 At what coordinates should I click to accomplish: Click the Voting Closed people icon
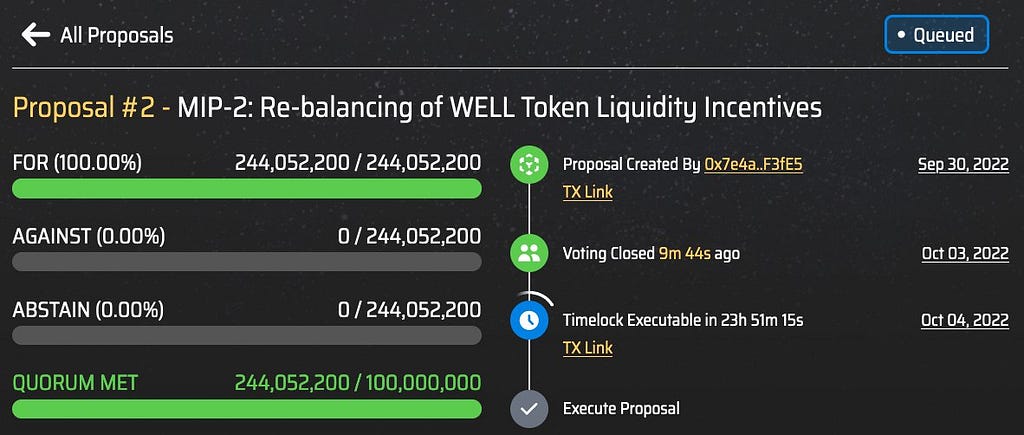(529, 253)
